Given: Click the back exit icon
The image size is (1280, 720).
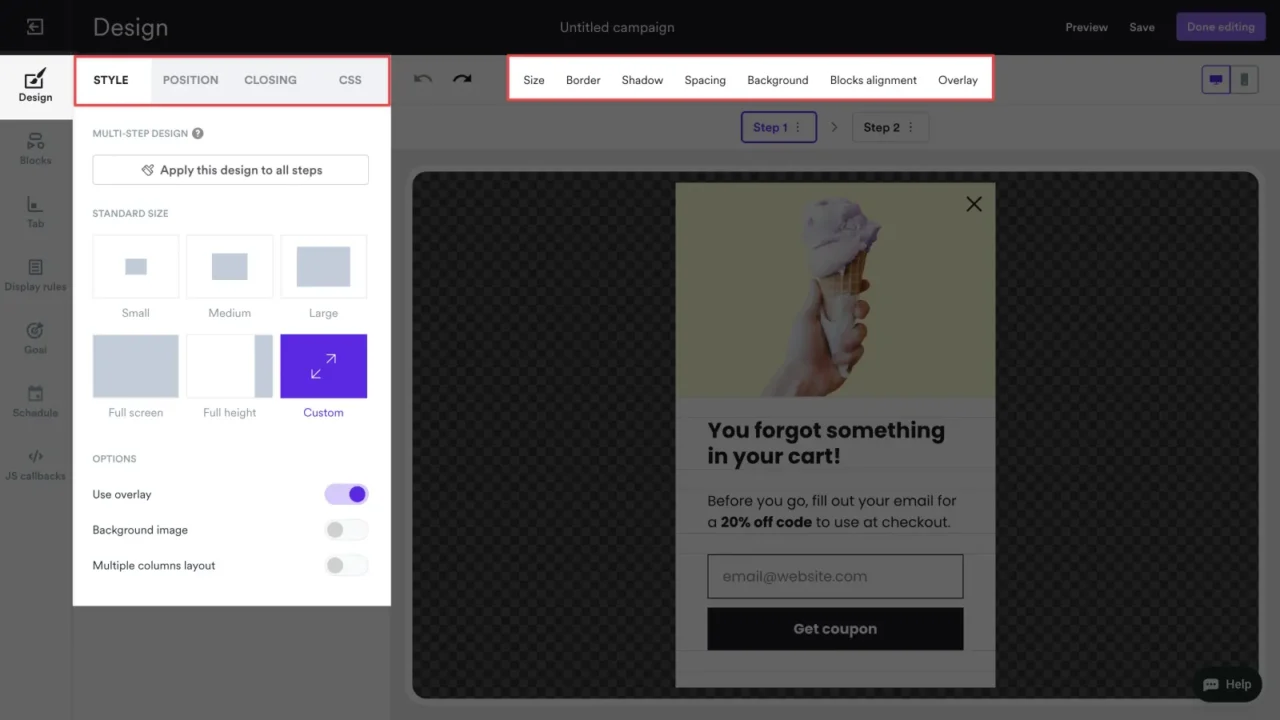Looking at the screenshot, I should click(x=35, y=27).
